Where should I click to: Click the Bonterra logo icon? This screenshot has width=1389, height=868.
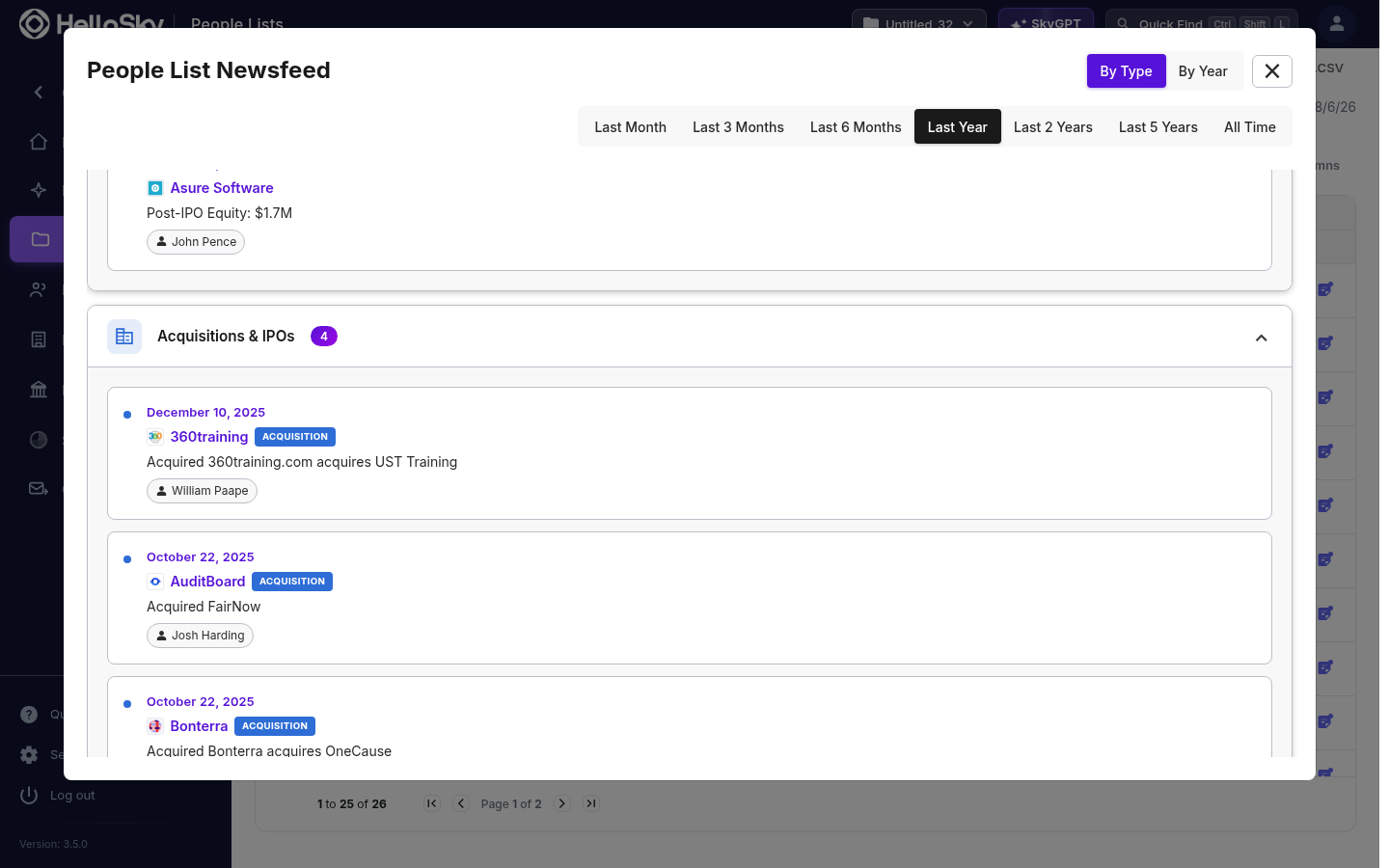(154, 726)
